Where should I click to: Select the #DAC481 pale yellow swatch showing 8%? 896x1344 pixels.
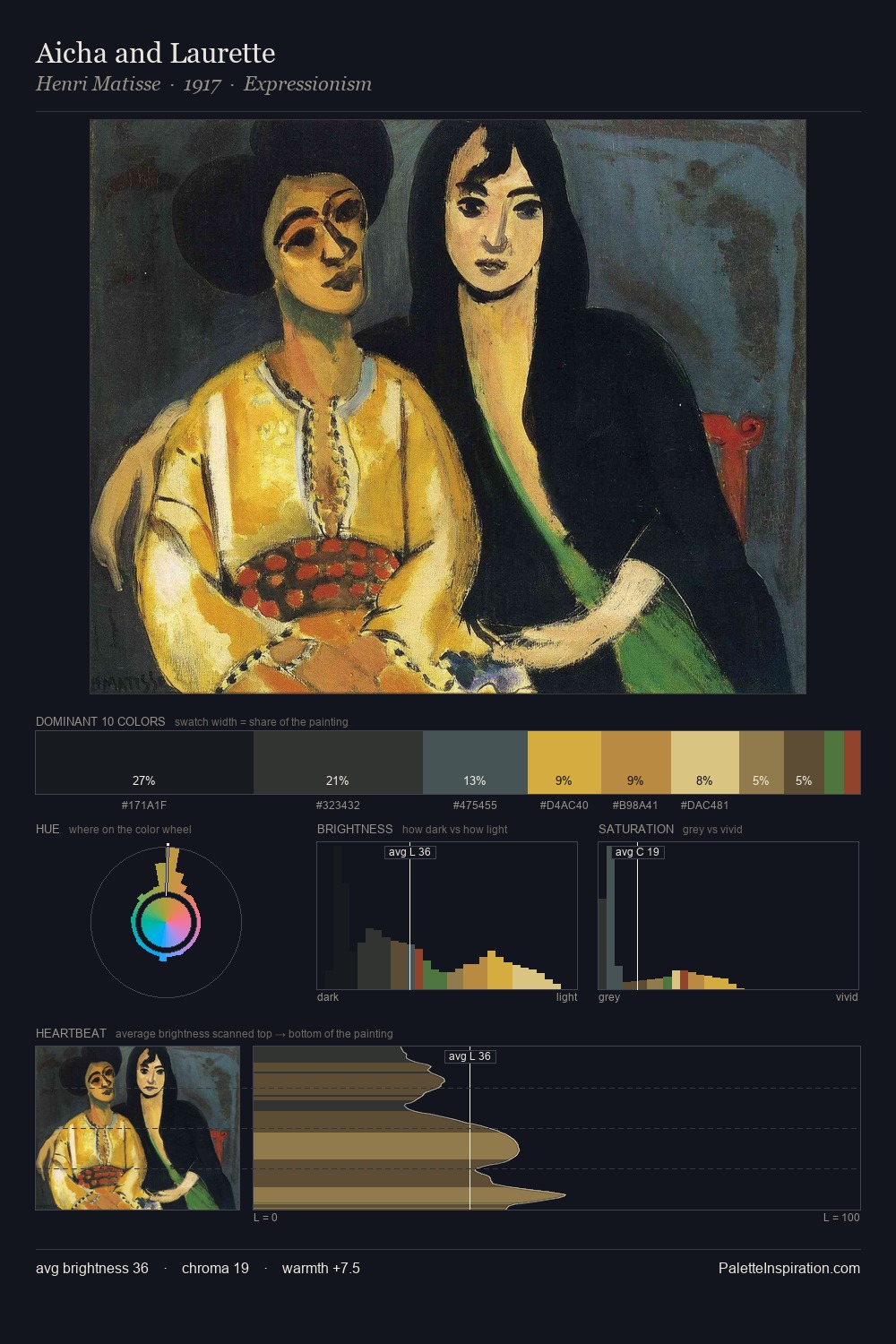705,762
